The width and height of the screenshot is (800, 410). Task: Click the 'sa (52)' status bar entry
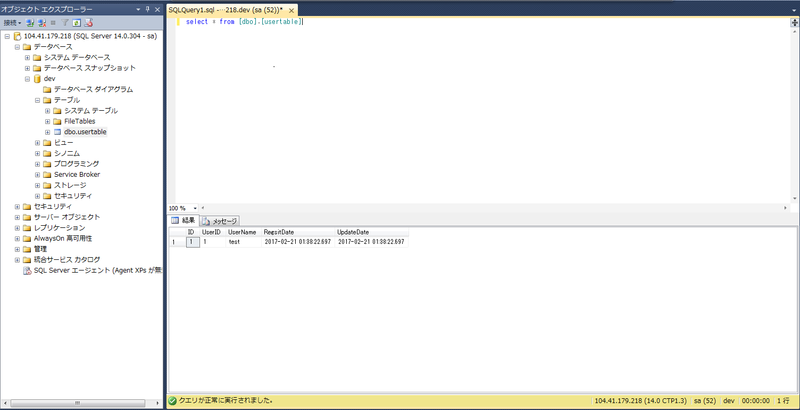(705, 401)
